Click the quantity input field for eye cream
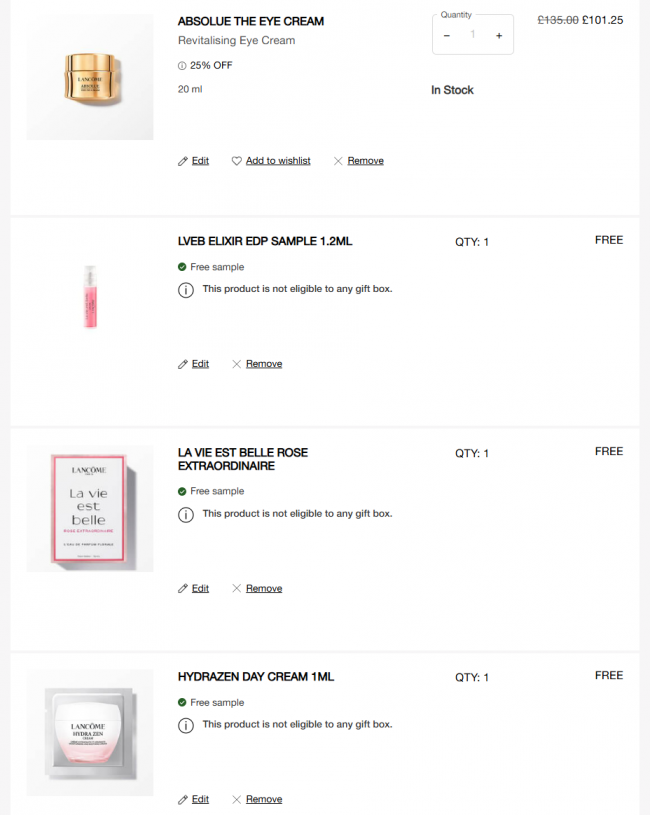Viewport: 650px width, 815px height. point(473,36)
